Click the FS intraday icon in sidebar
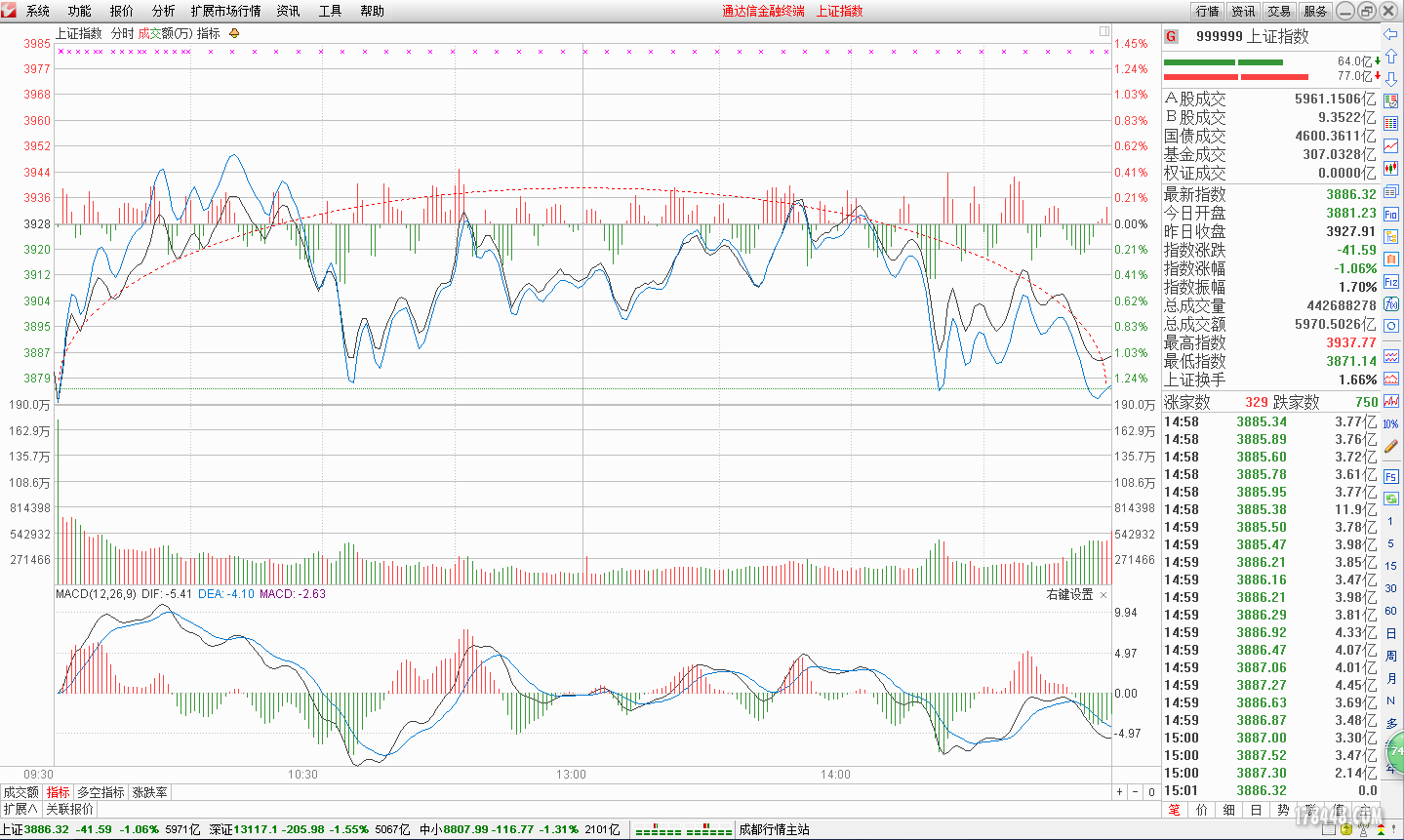Viewport: 1404px width, 840px height. click(x=1391, y=476)
